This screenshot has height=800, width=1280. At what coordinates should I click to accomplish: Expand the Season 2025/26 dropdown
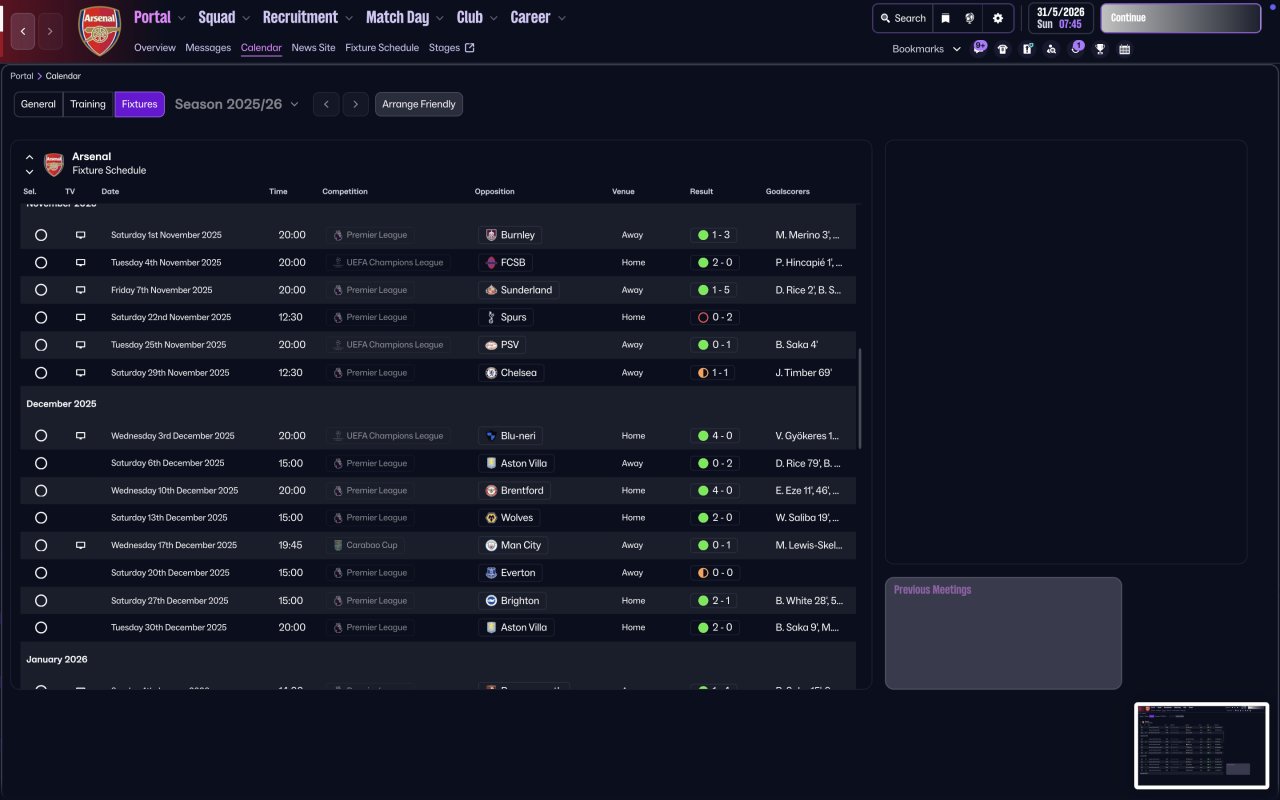[x=237, y=104]
